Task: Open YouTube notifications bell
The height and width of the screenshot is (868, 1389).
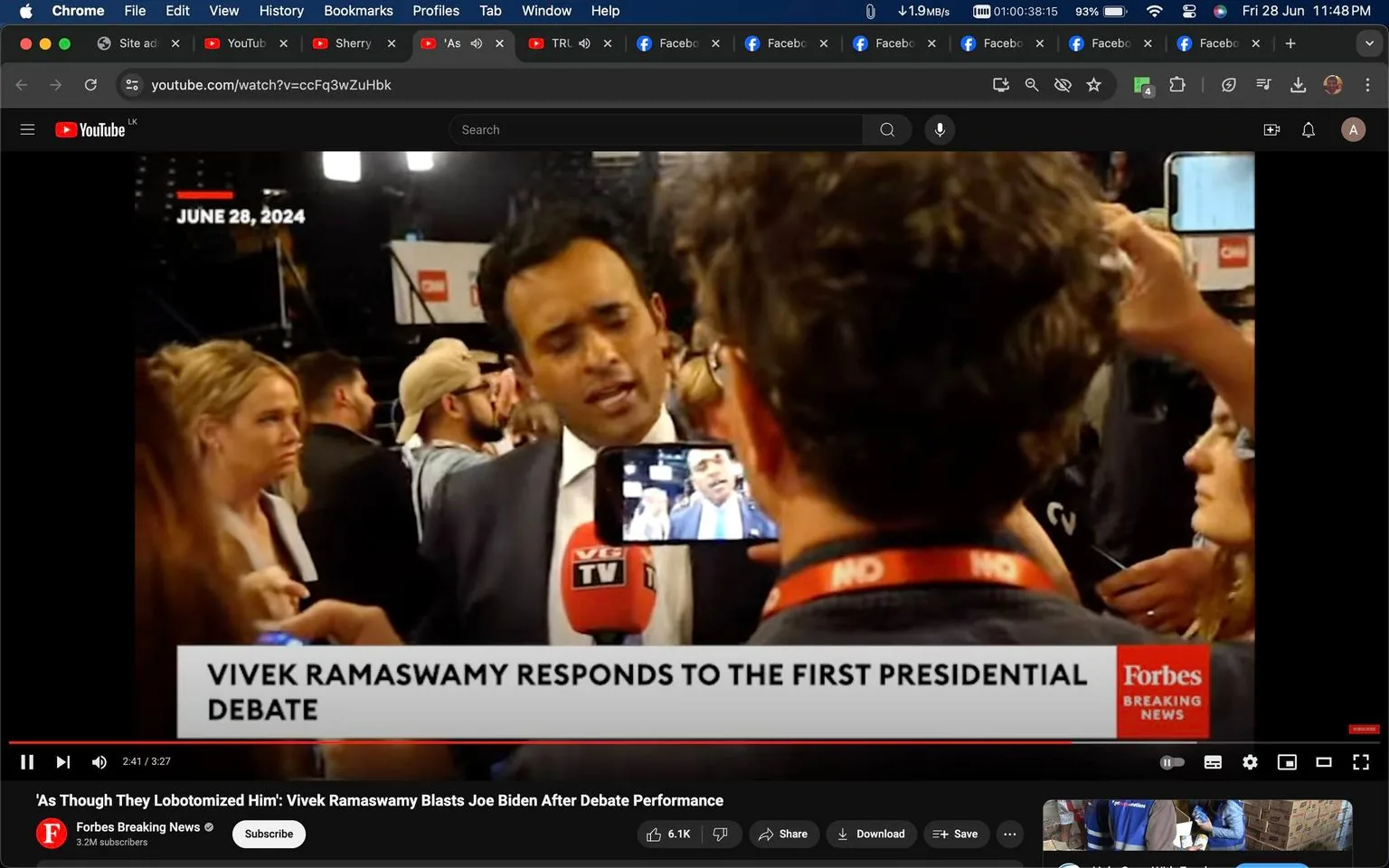Action: point(1308,129)
